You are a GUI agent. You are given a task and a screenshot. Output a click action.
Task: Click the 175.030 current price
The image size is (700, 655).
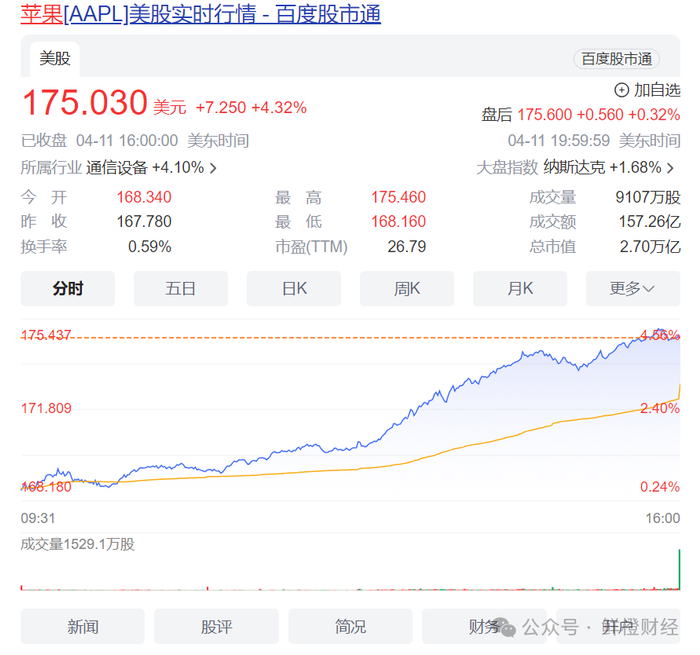coord(85,103)
